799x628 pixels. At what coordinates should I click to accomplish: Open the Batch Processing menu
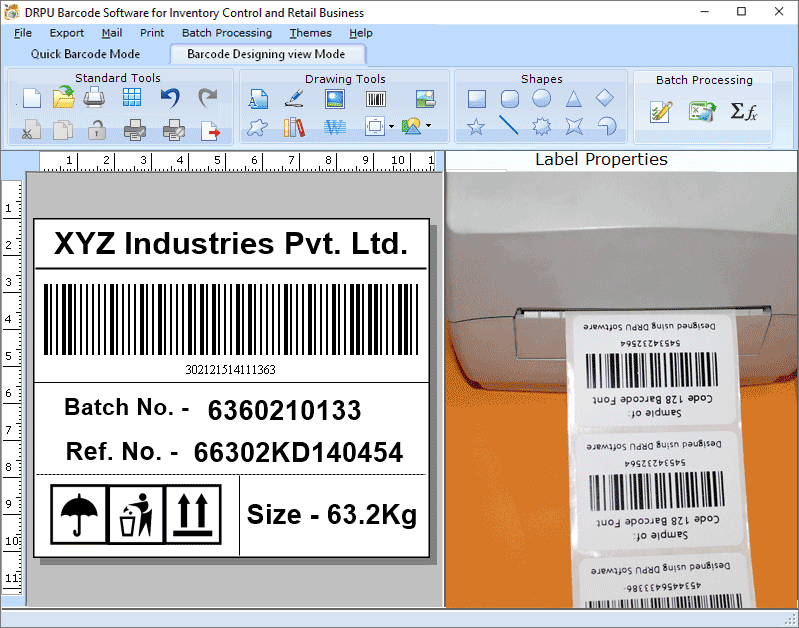(227, 33)
